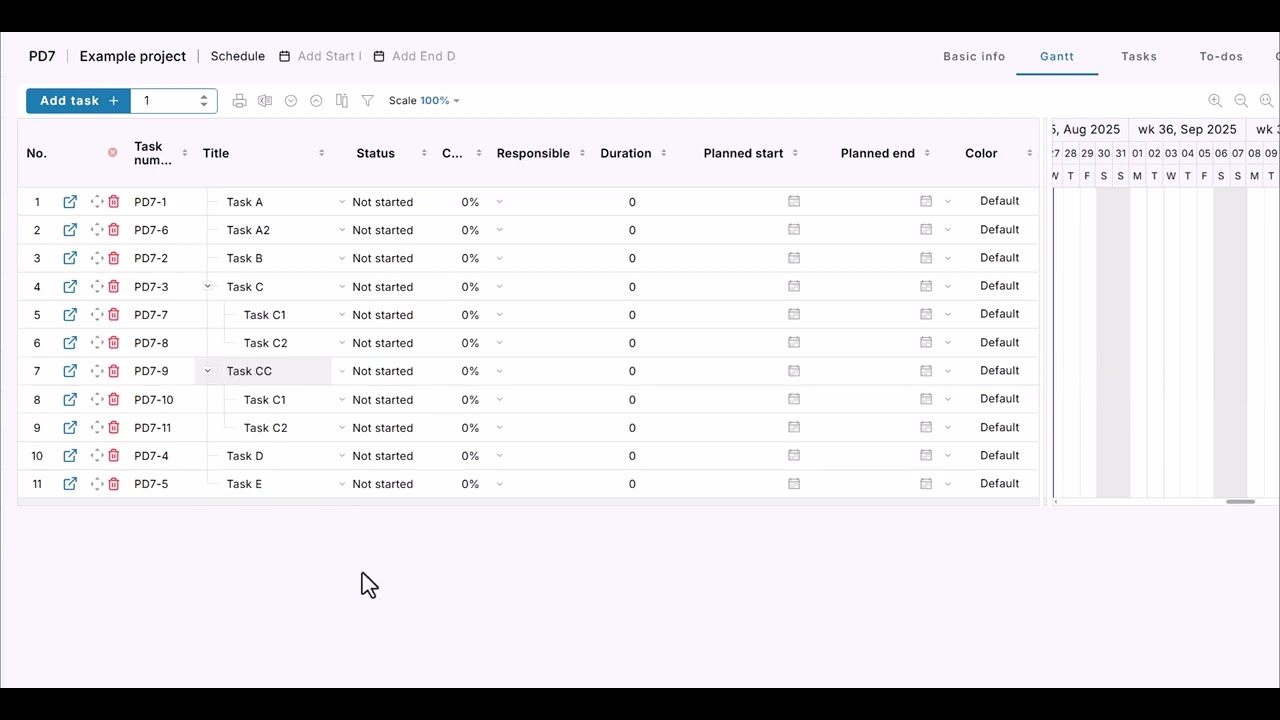Open planned end dropdown arrow for PD7-8

pyautogui.click(x=948, y=343)
